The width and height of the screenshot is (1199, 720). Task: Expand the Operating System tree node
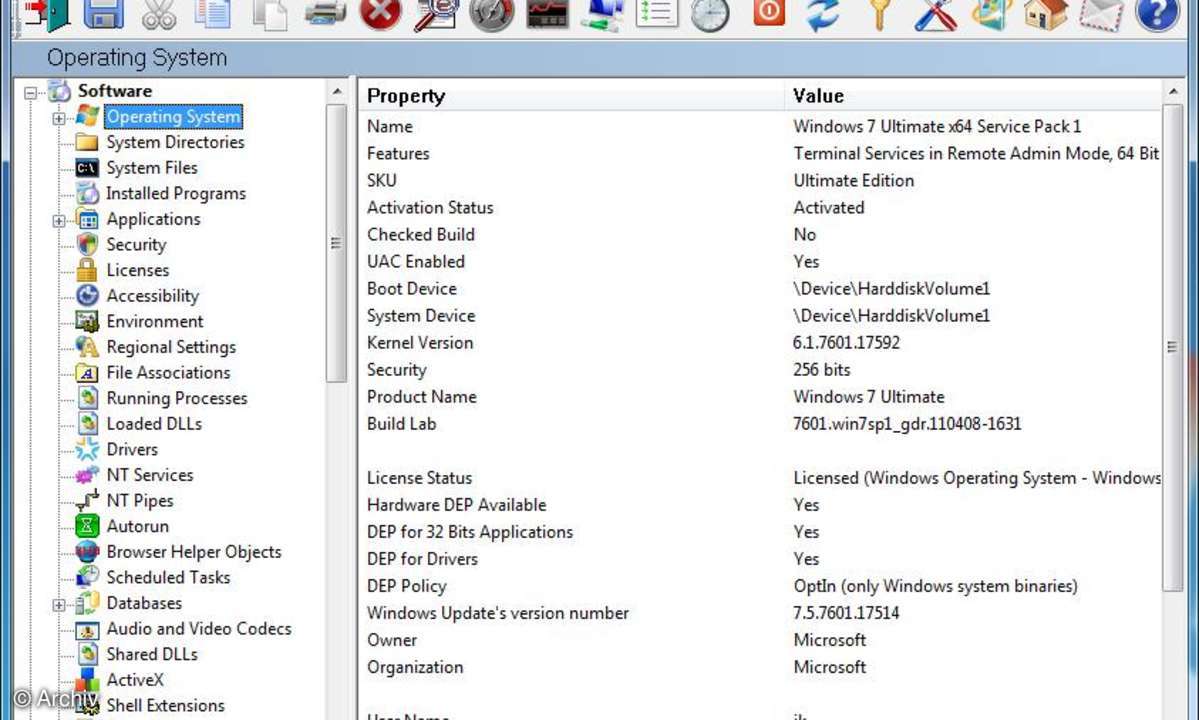(59, 118)
